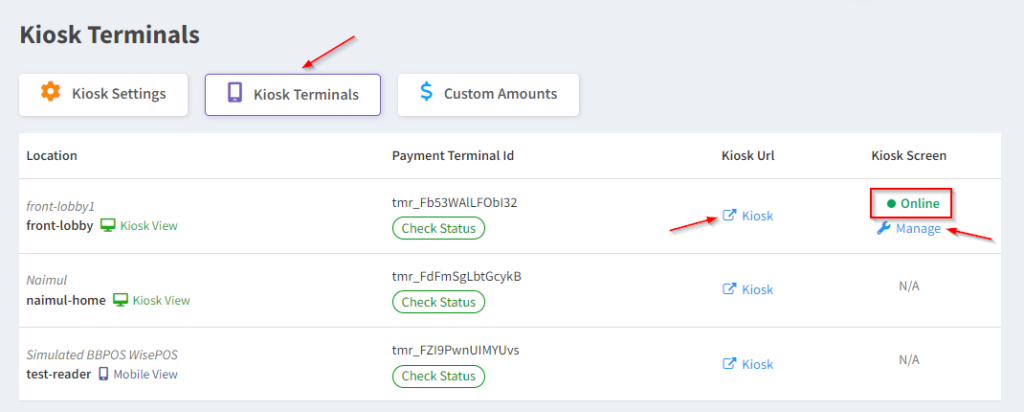Click the blue dollar sign icon

426,93
